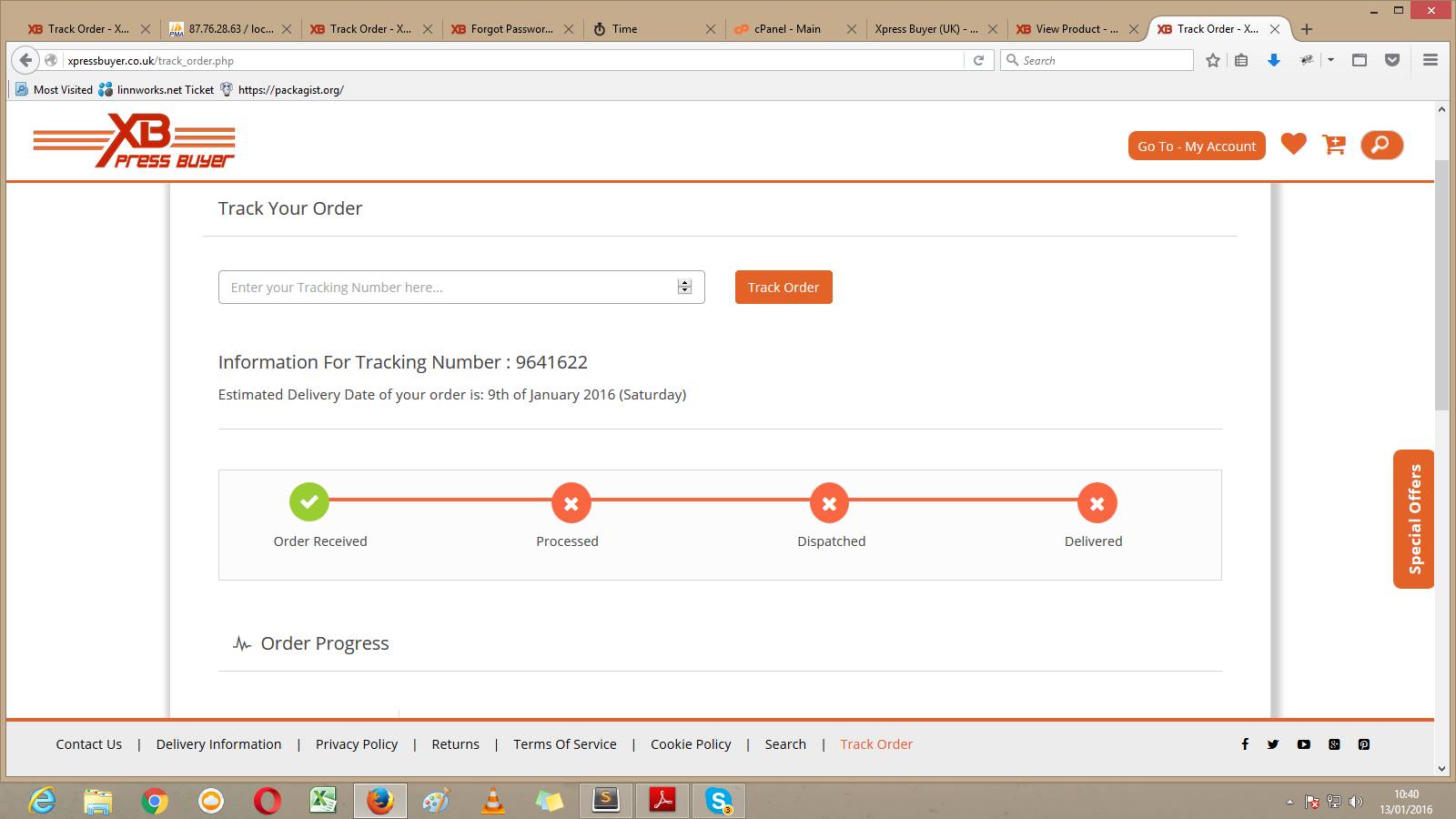This screenshot has height=819, width=1456.
Task: Open YouTube icon in footer
Action: [x=1304, y=744]
